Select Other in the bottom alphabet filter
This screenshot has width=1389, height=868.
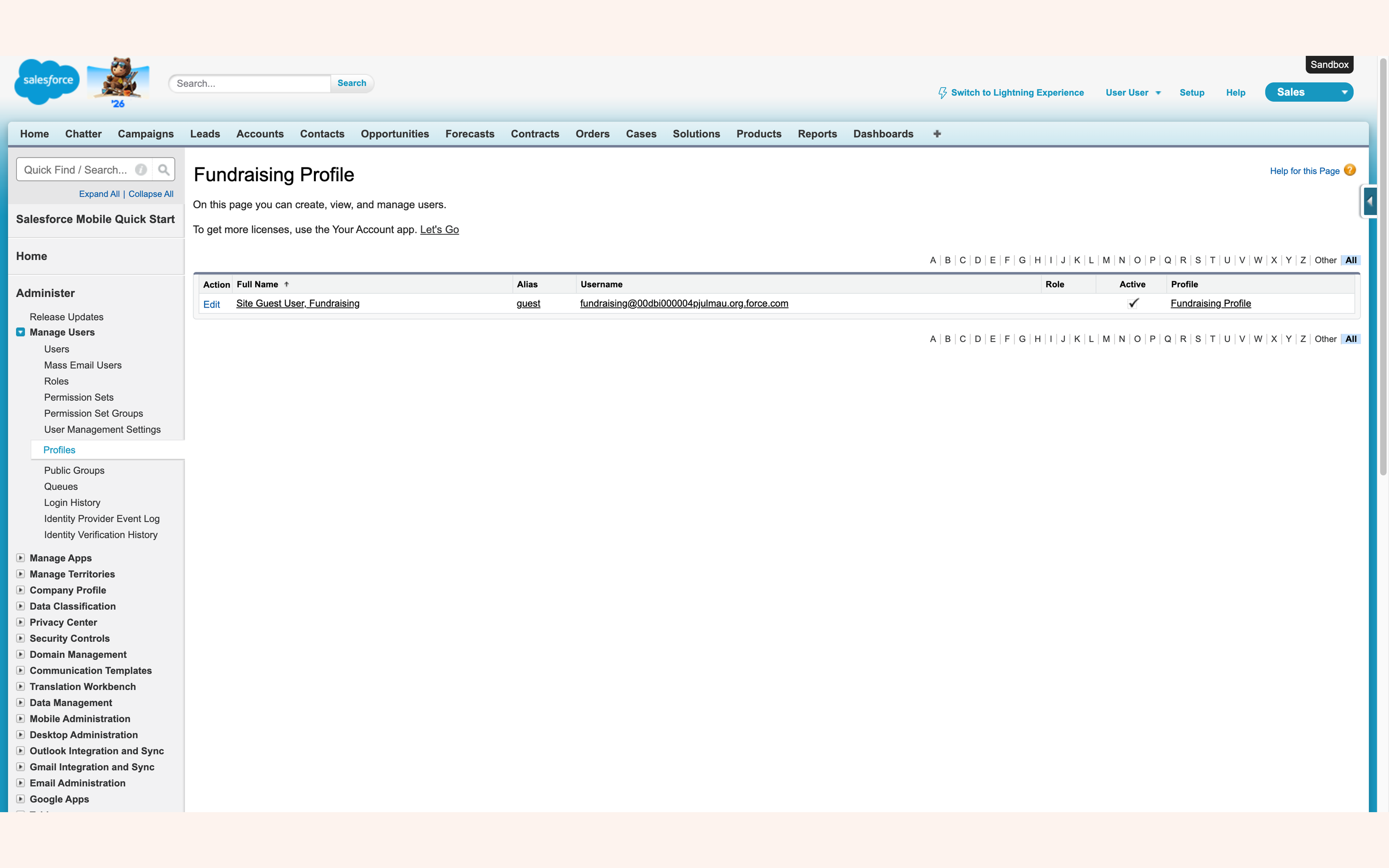click(1325, 339)
